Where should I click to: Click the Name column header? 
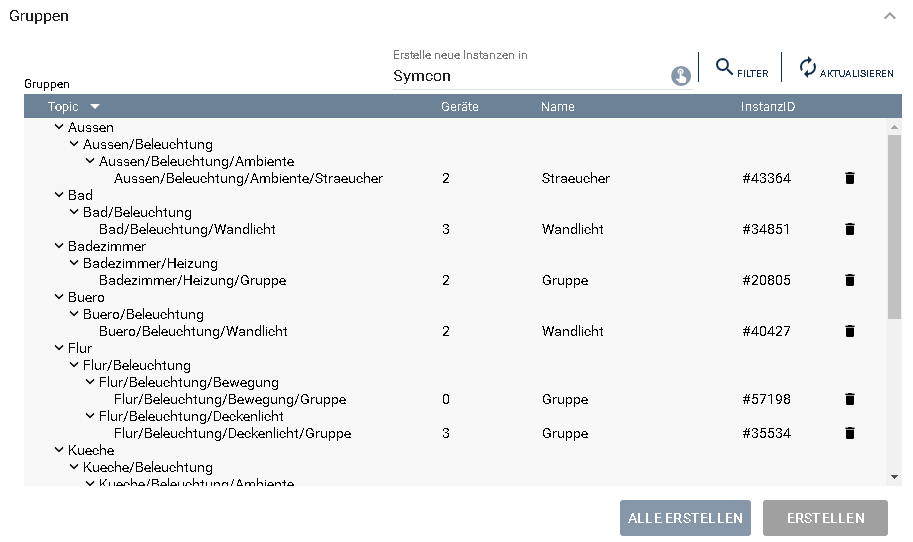(557, 107)
